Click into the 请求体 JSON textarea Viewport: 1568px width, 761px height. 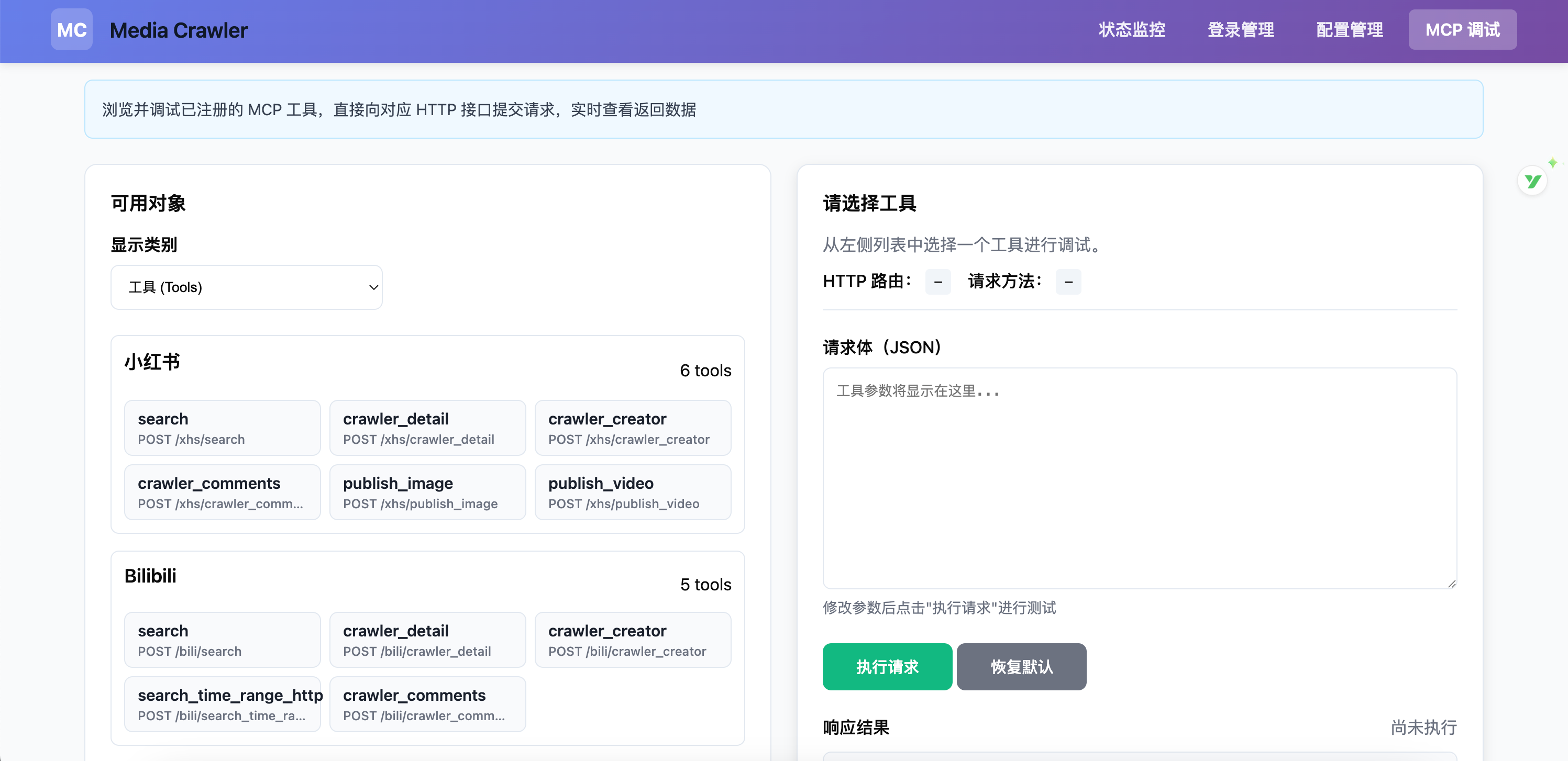(x=1139, y=477)
